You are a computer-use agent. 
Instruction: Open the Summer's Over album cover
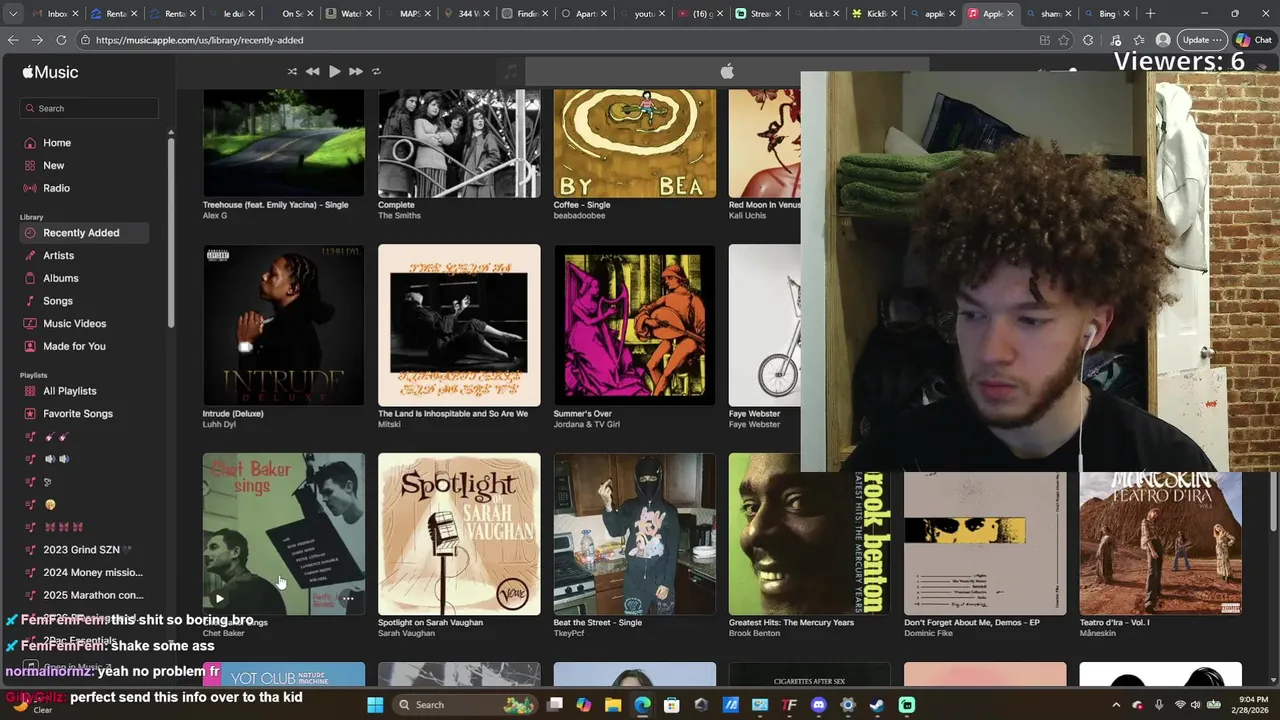click(x=635, y=325)
